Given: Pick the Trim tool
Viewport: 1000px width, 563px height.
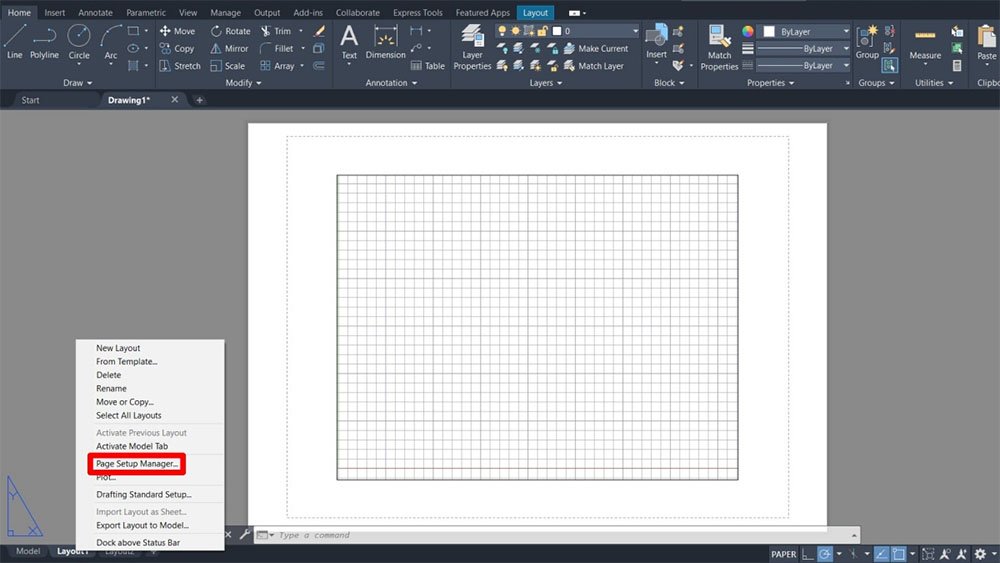Looking at the screenshot, I should (x=276, y=31).
